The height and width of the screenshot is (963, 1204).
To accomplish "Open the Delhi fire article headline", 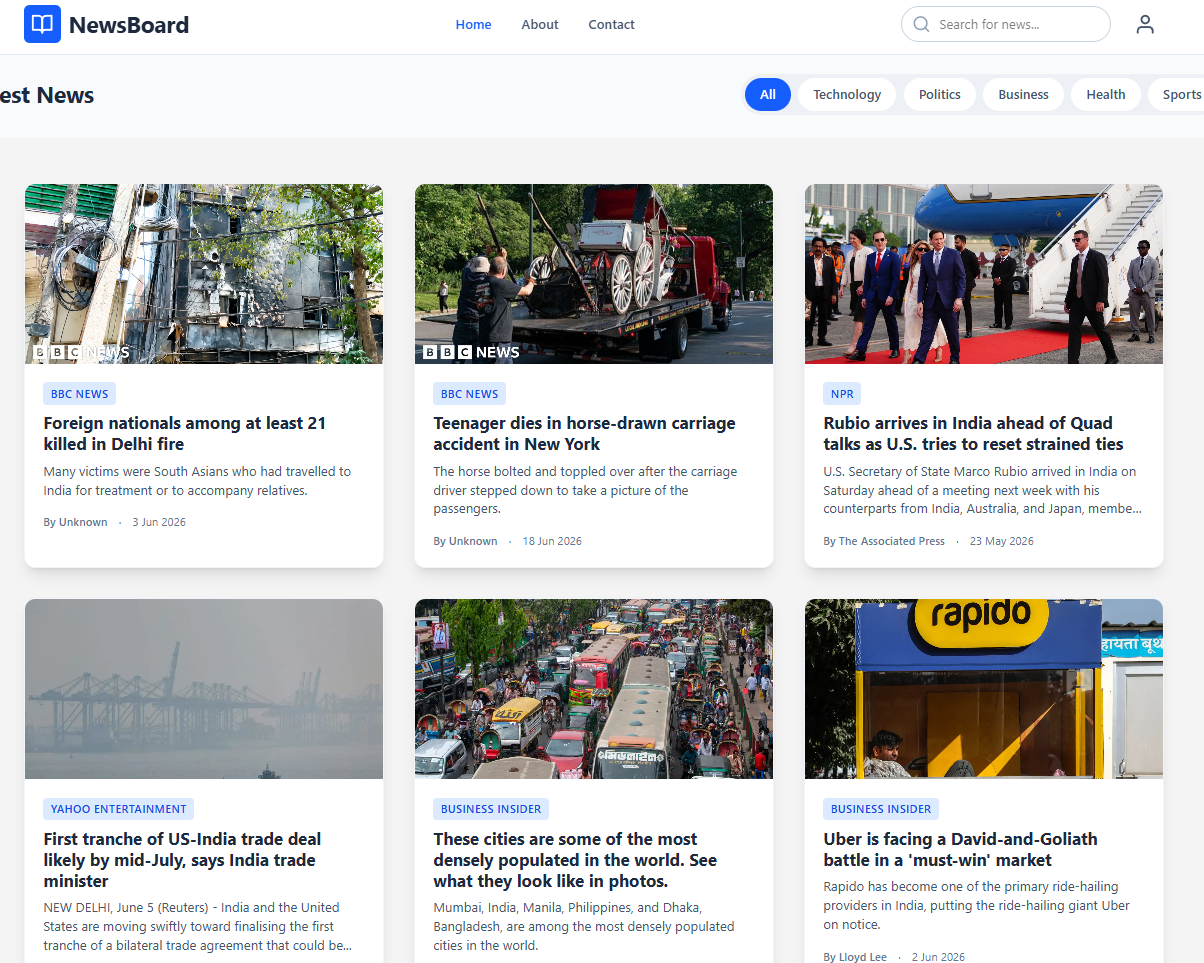I will (185, 434).
